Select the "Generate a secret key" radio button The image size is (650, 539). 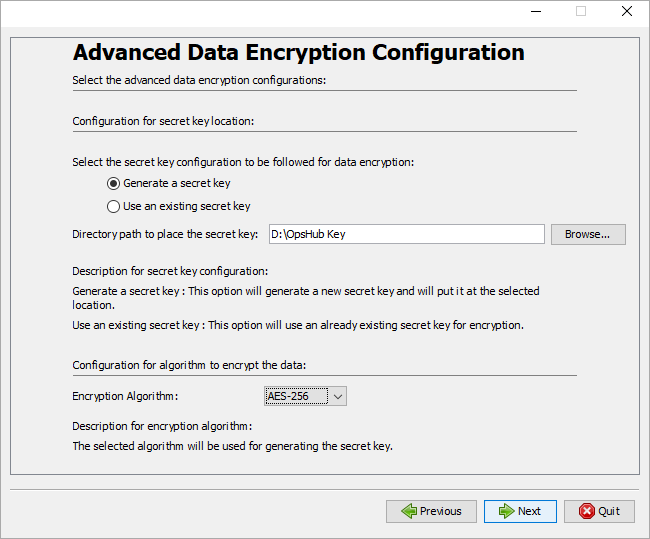point(114,184)
